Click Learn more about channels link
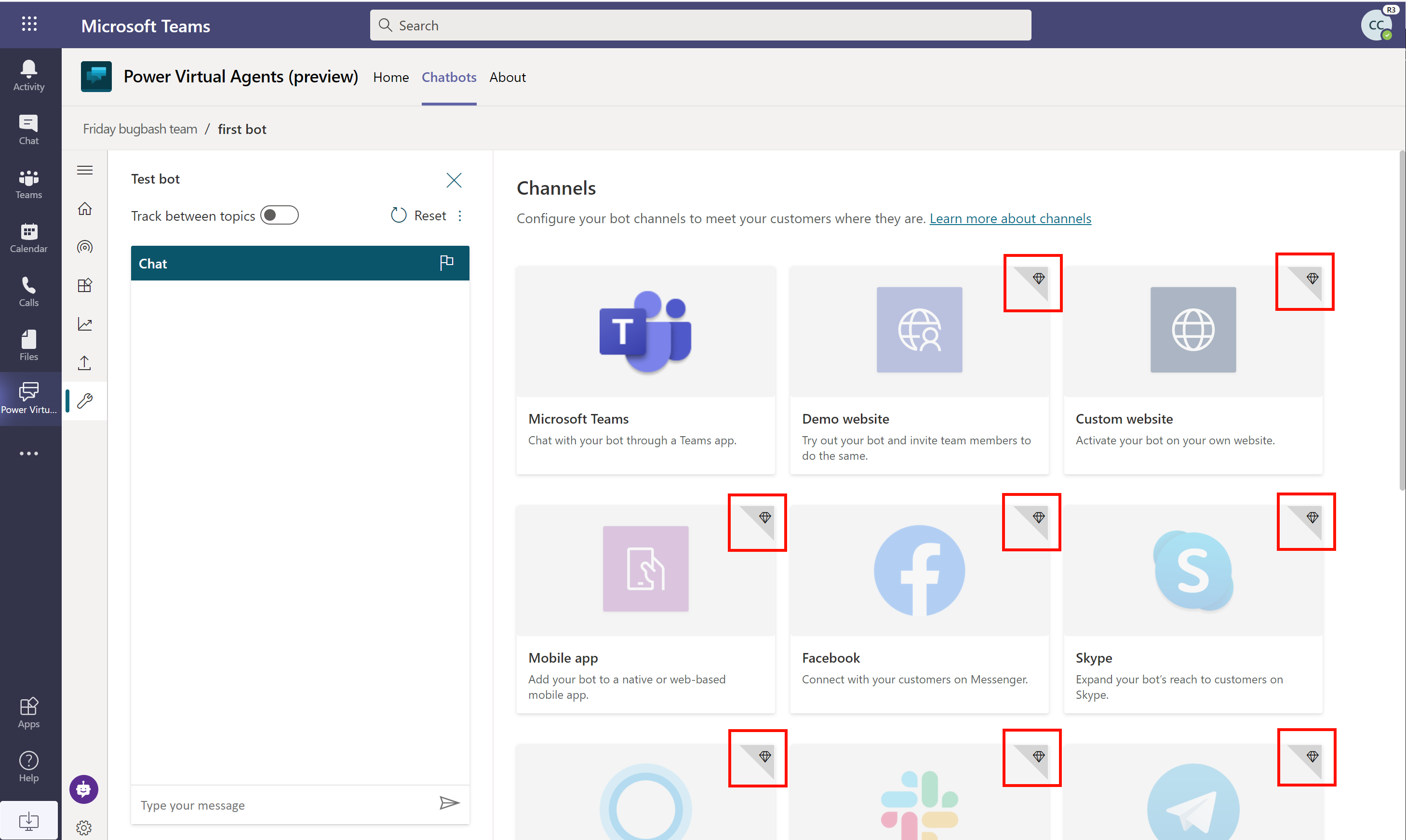Image resolution: width=1406 pixels, height=840 pixels. pos(1010,218)
